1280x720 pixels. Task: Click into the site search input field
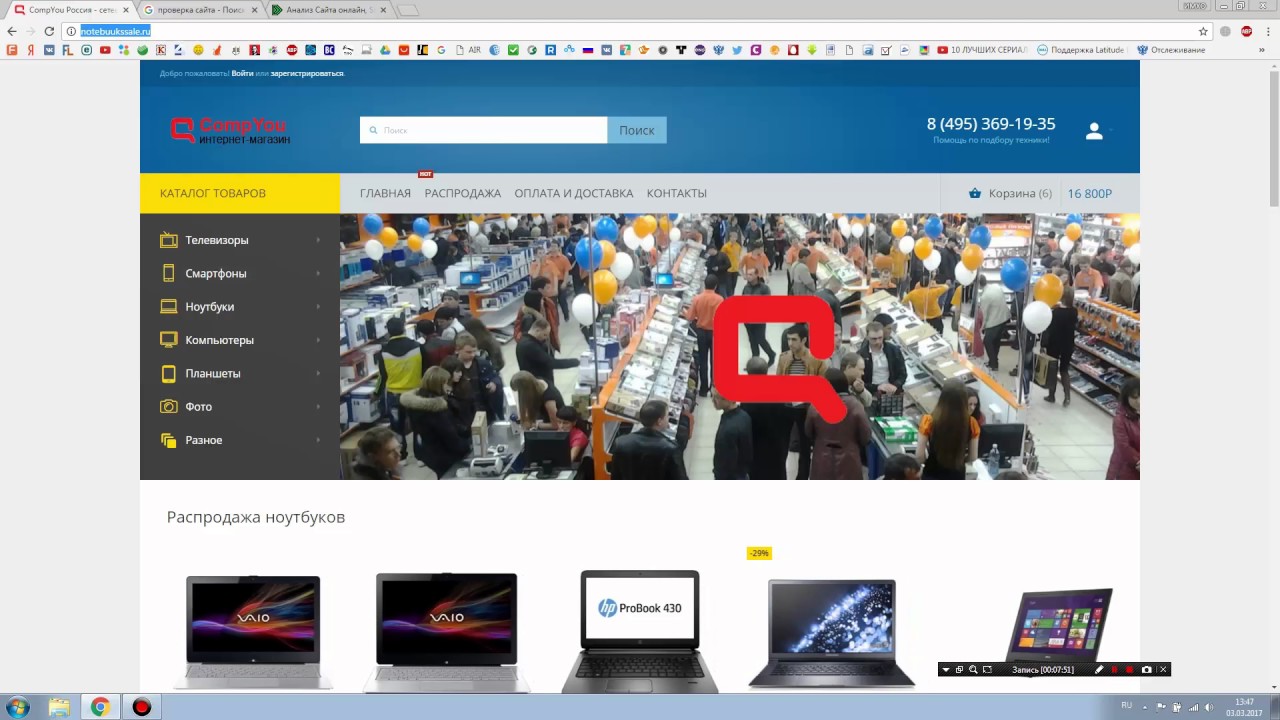(484, 130)
